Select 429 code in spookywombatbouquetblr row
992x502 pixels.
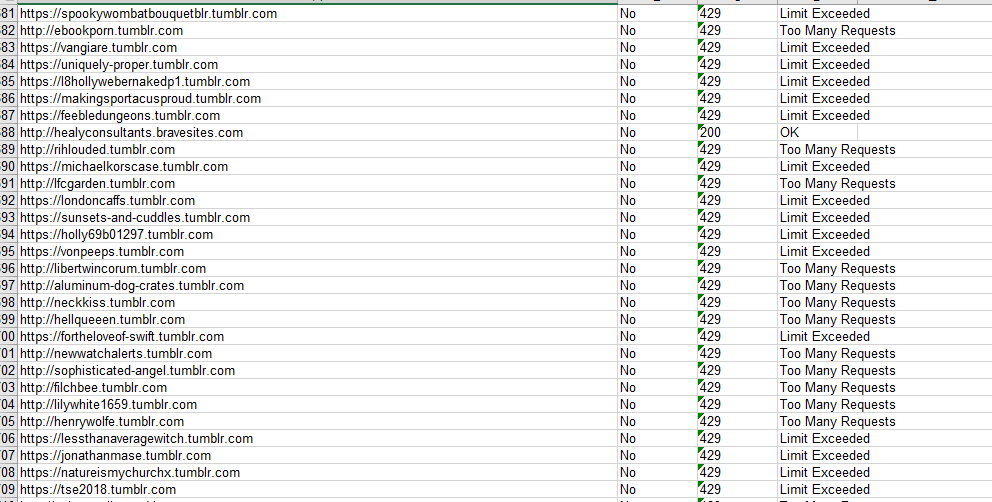738,13
